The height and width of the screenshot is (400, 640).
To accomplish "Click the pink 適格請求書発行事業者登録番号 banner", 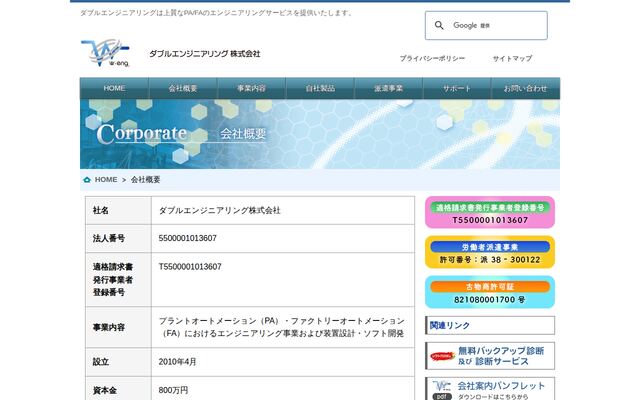I will coord(490,212).
